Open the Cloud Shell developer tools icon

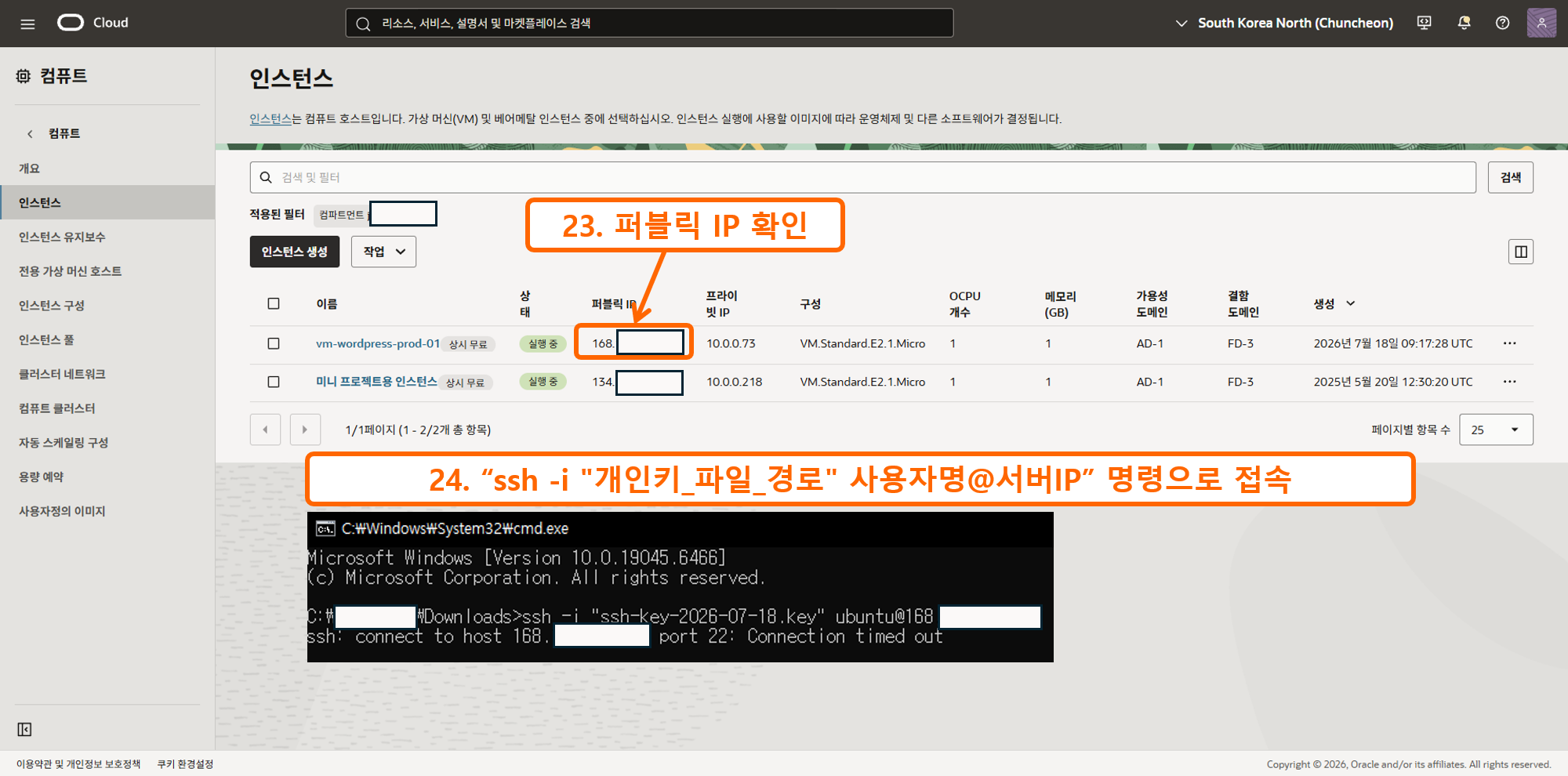click(x=1425, y=23)
